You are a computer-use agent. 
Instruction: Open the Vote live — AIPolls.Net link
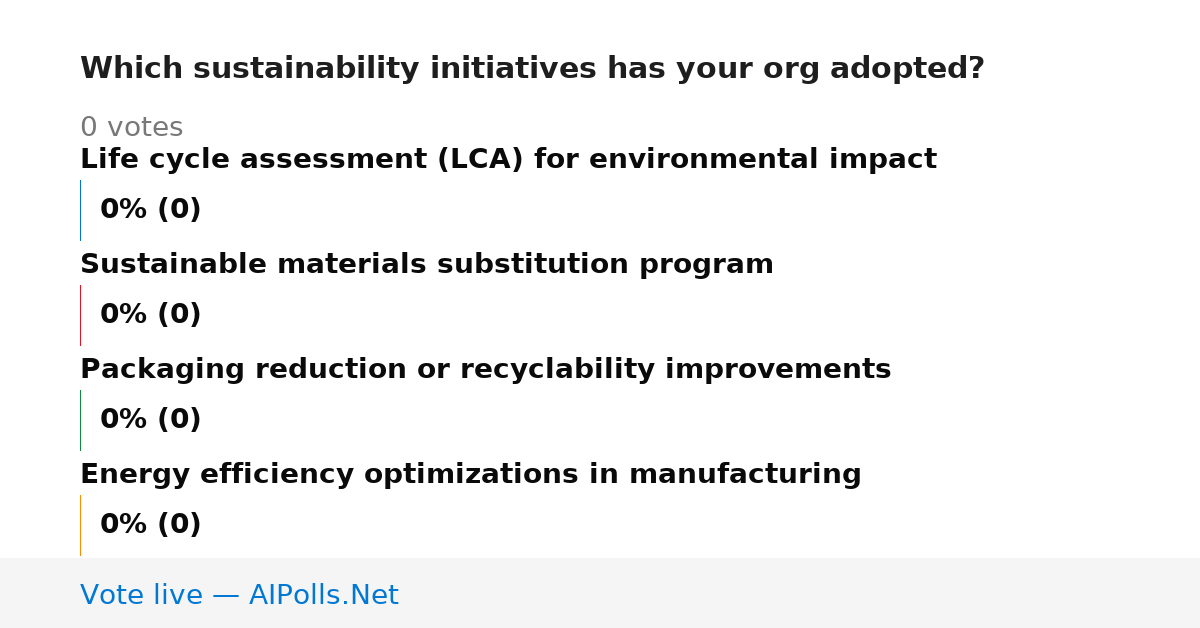239,595
